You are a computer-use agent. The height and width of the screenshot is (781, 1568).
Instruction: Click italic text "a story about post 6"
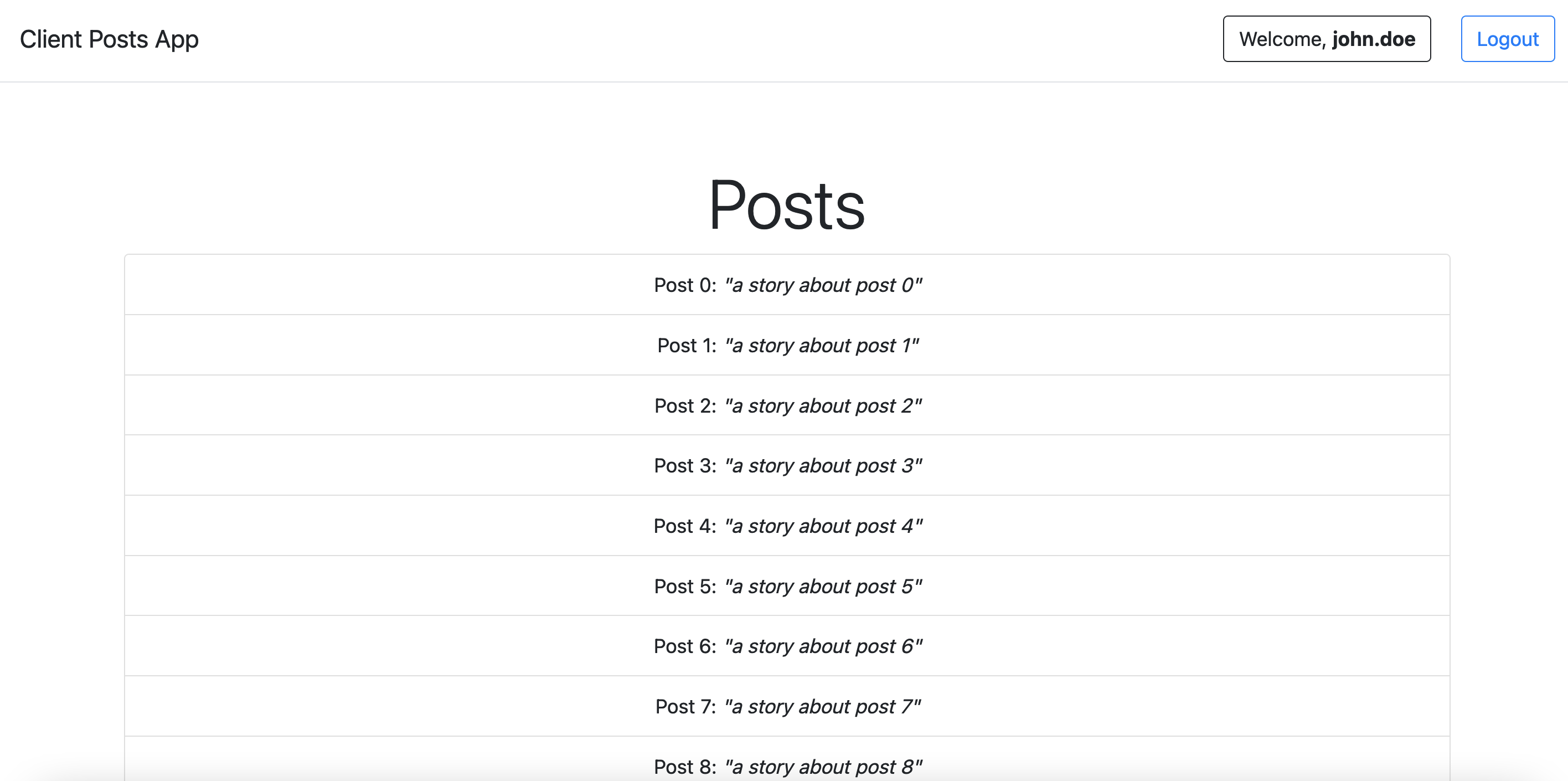pyautogui.click(x=823, y=646)
